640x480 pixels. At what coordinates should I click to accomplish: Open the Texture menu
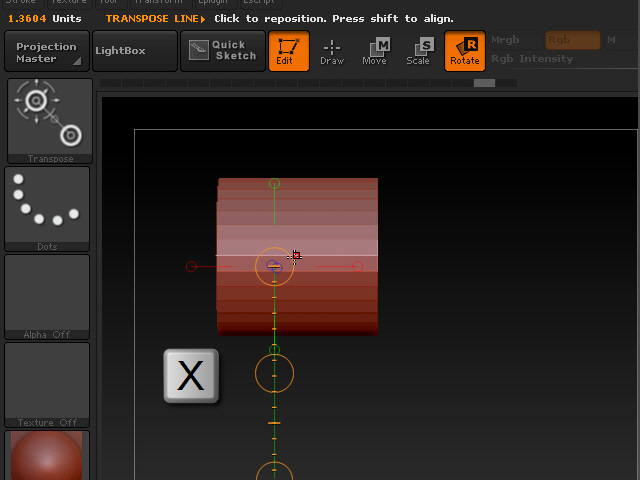click(69, 2)
